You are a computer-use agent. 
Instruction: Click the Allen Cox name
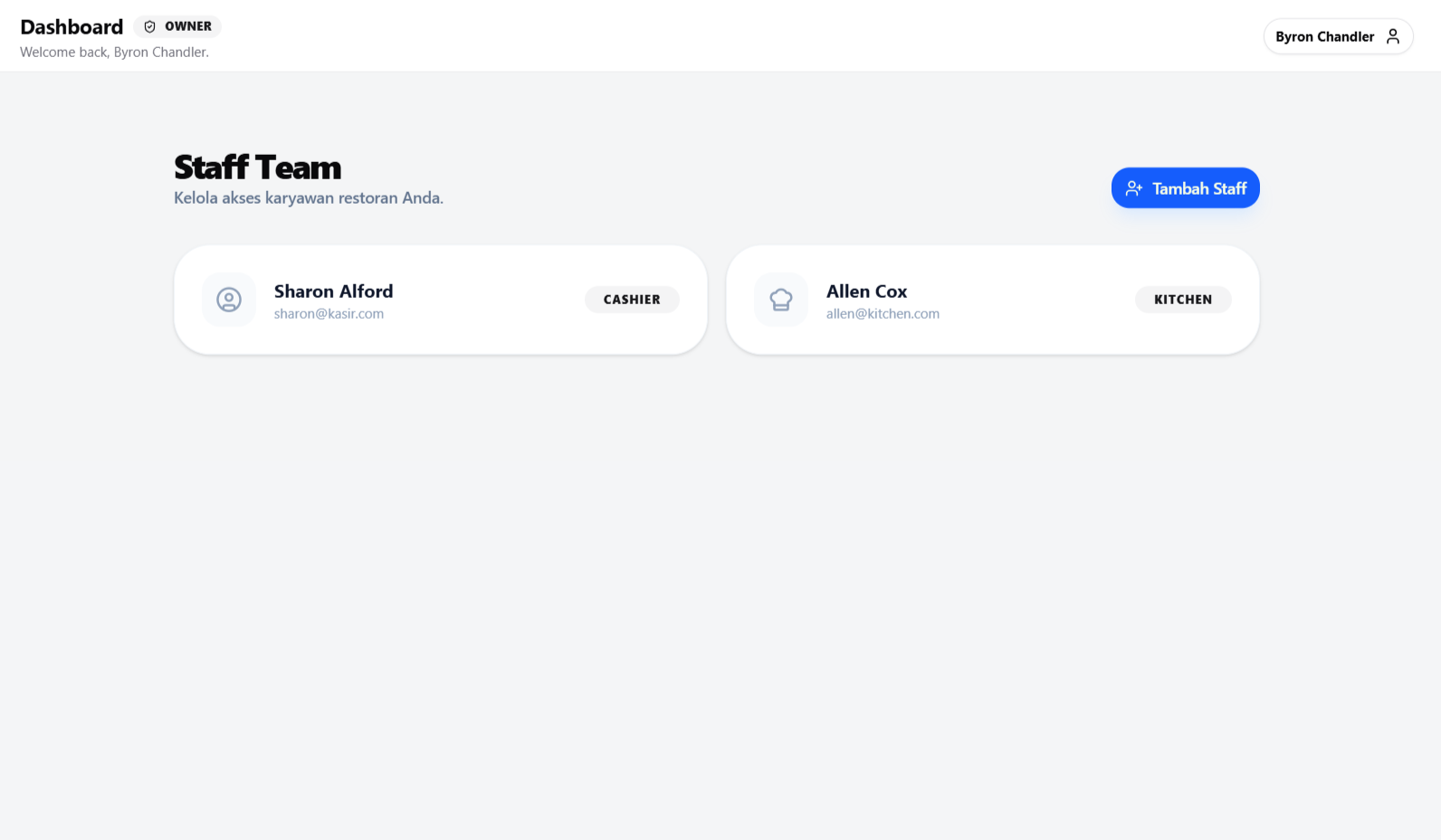pyautogui.click(x=866, y=291)
